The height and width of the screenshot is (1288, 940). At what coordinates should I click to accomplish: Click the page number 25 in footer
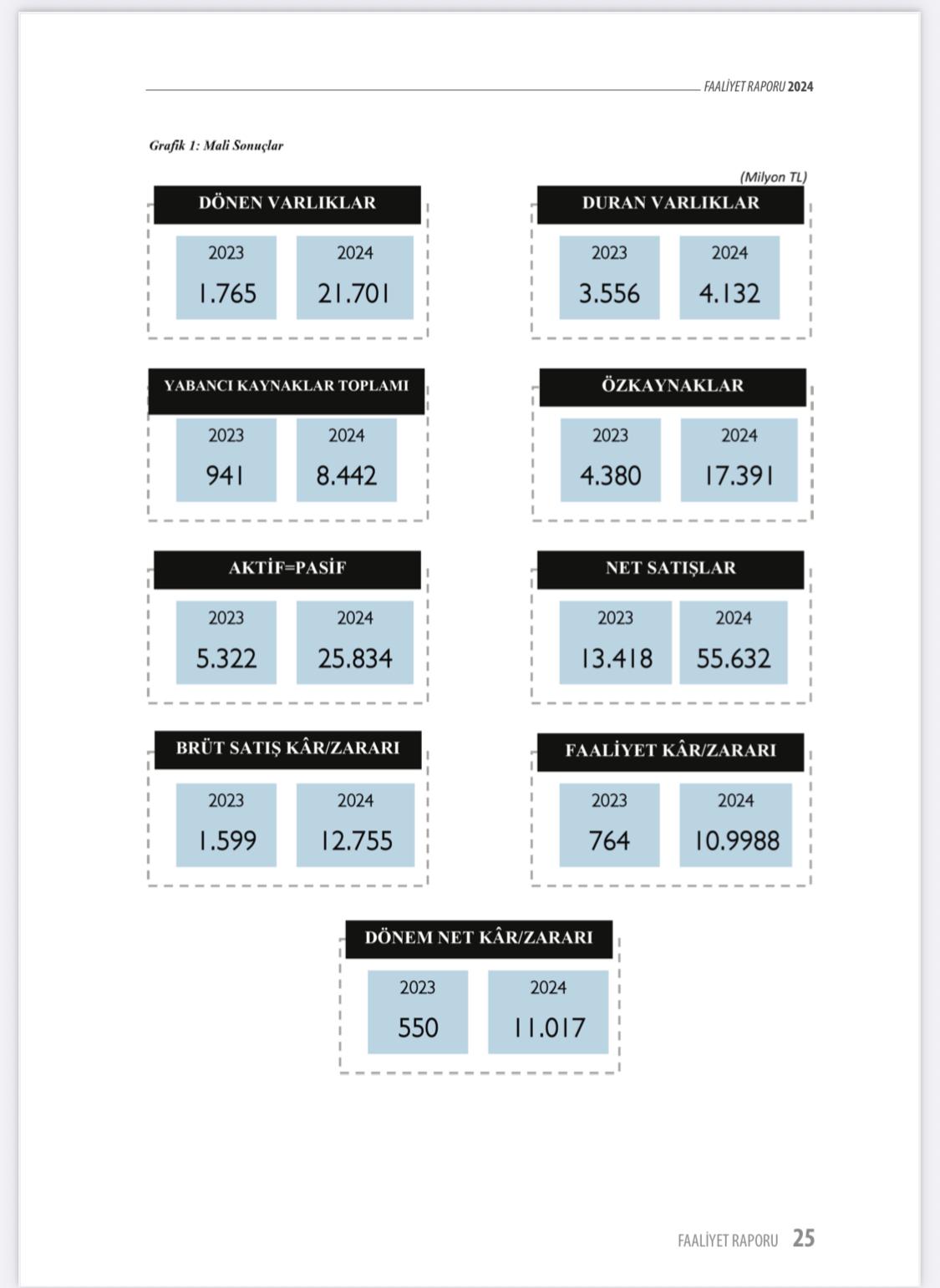click(803, 1238)
